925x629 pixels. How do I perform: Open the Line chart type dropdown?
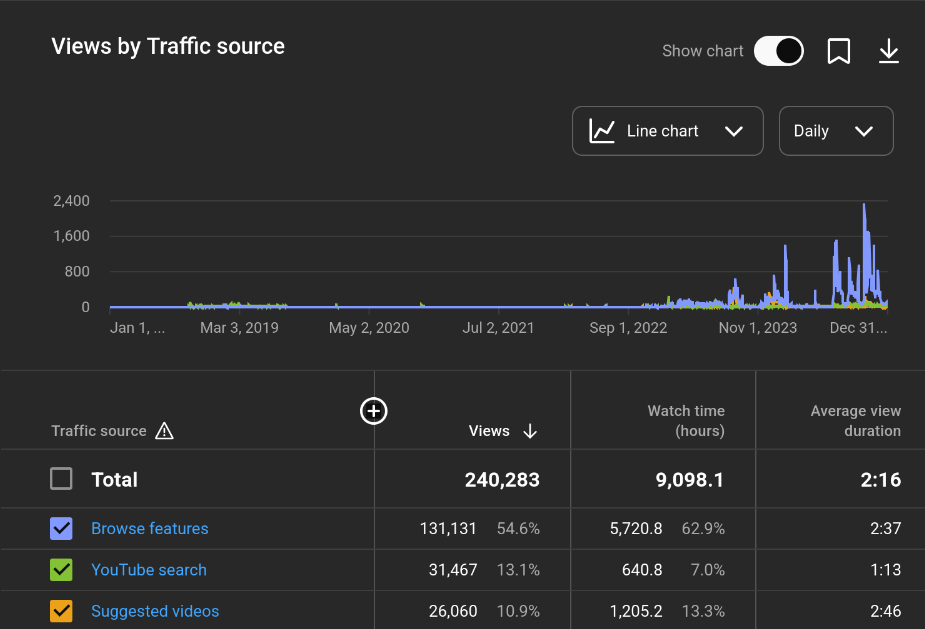tap(667, 131)
